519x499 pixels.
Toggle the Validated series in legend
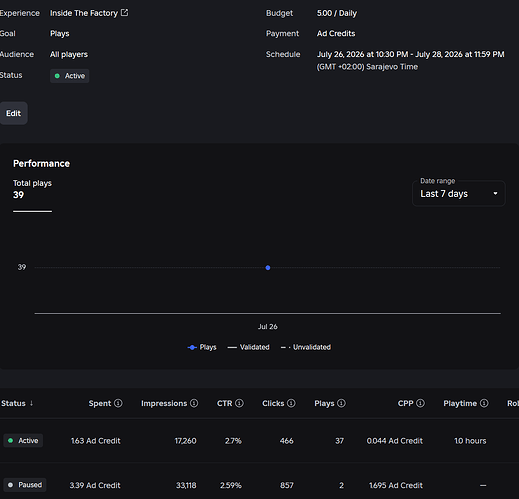point(248,347)
